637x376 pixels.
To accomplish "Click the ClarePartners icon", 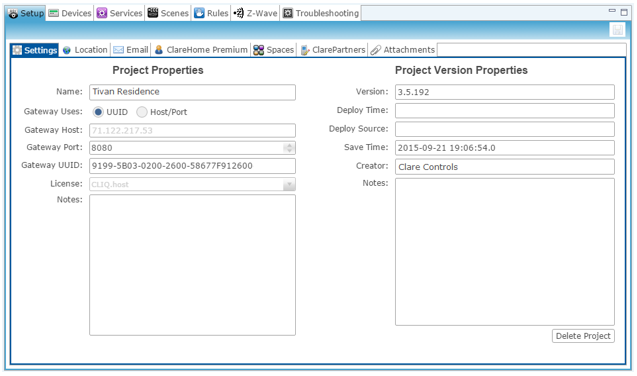I will tap(305, 50).
